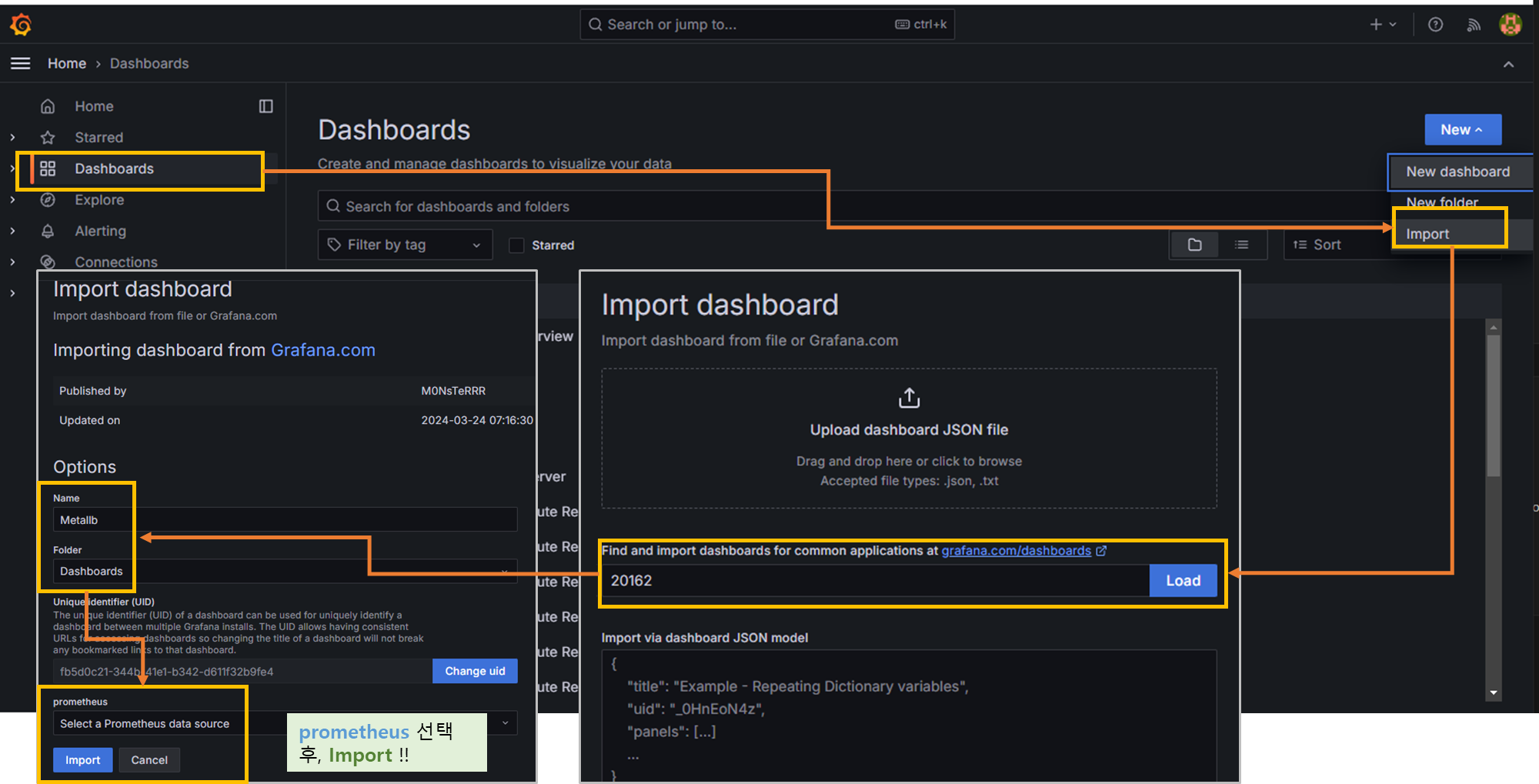The height and width of the screenshot is (784, 1539).
Task: Click the keyboard shortcut icon in search
Action: click(x=902, y=25)
